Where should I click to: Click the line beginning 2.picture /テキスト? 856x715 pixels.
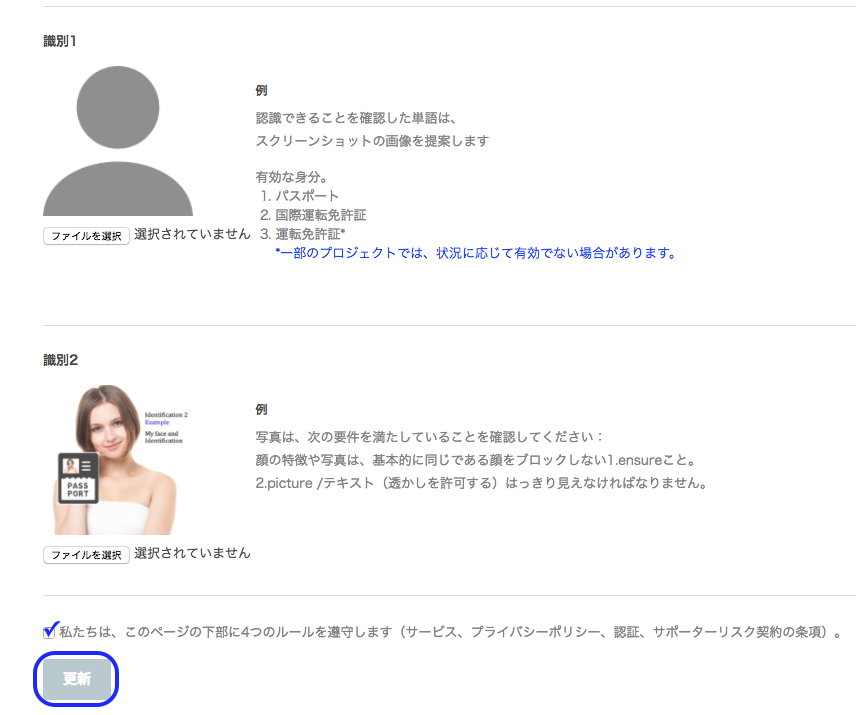coord(482,483)
